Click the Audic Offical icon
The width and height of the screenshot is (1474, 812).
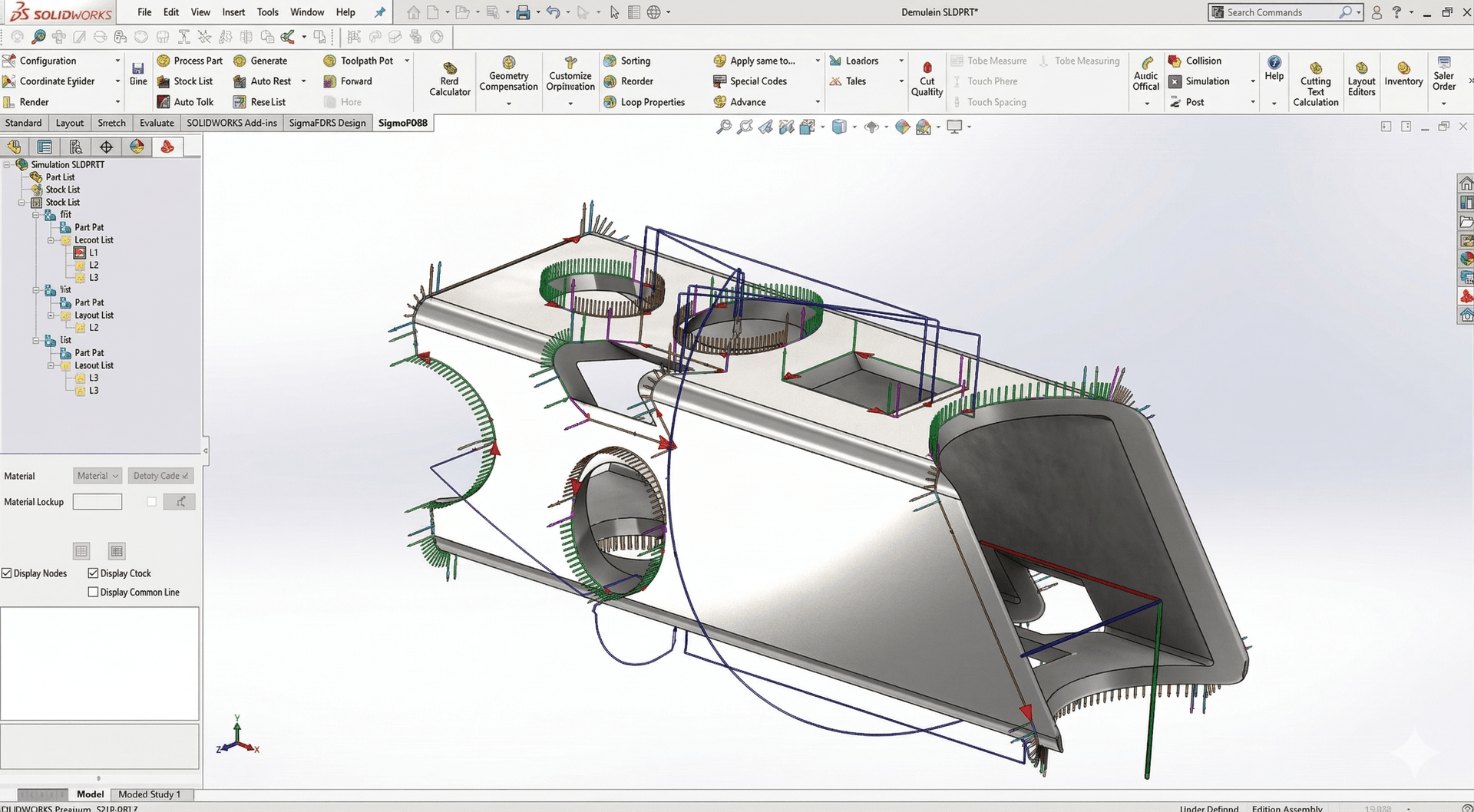(x=1146, y=62)
